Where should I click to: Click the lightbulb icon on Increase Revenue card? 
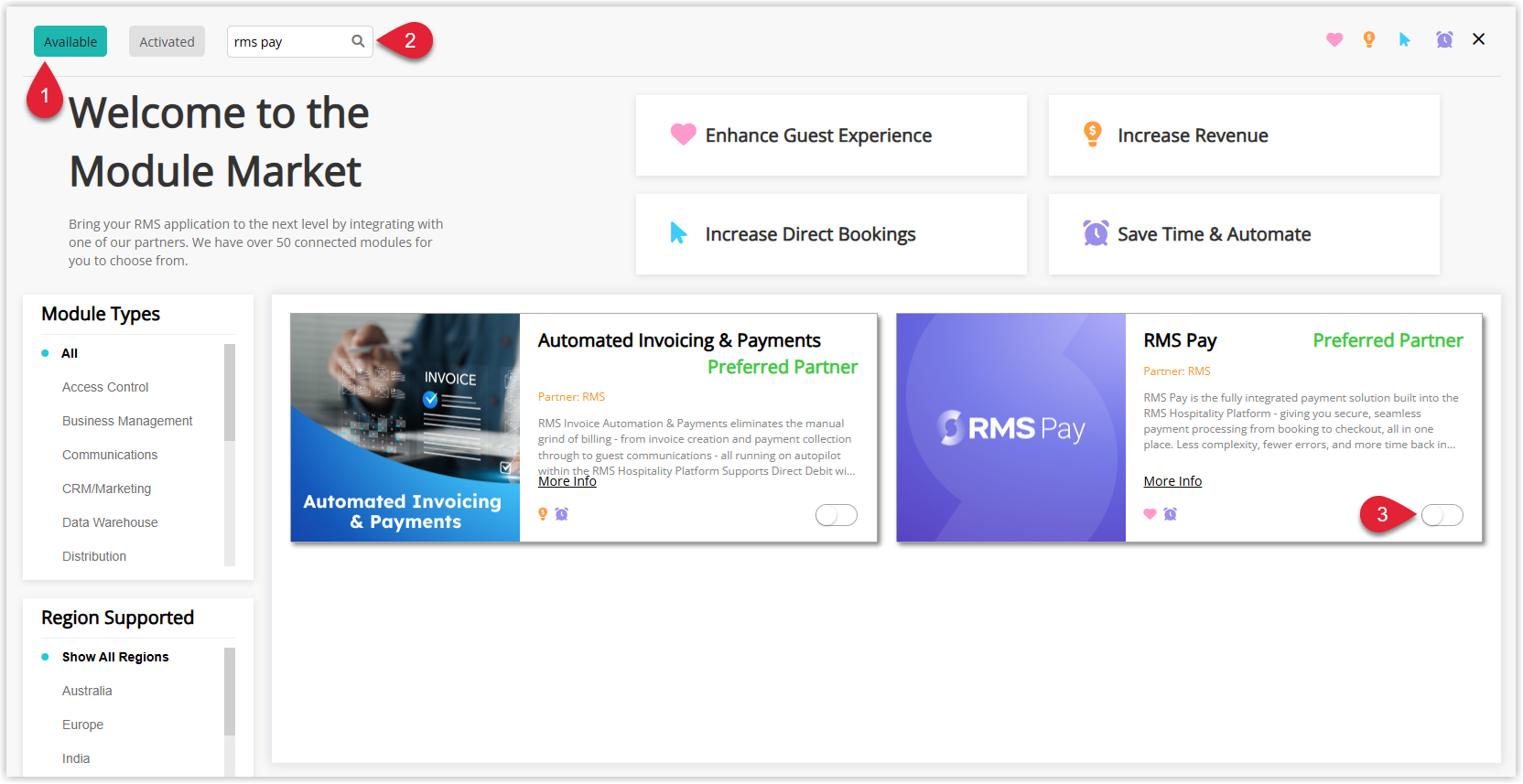tap(1092, 134)
